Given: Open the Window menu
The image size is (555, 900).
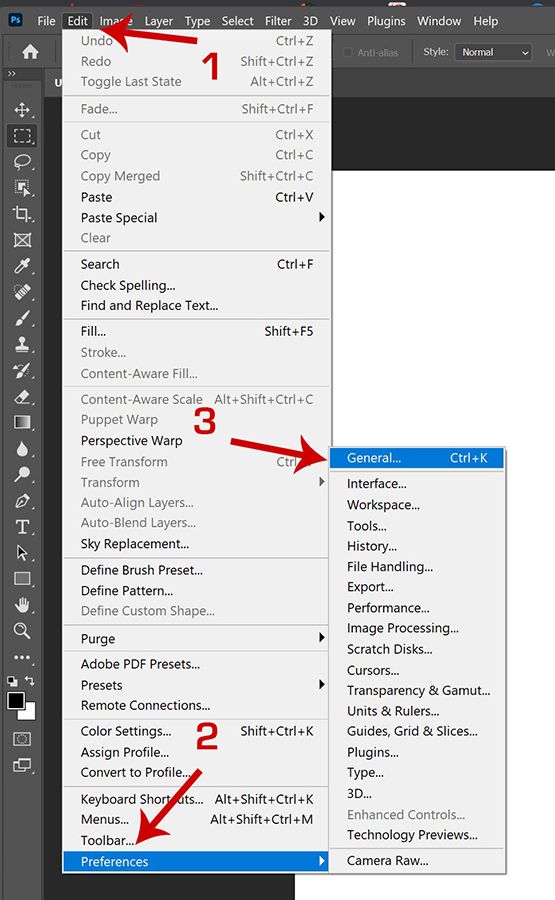Looking at the screenshot, I should pos(439,21).
